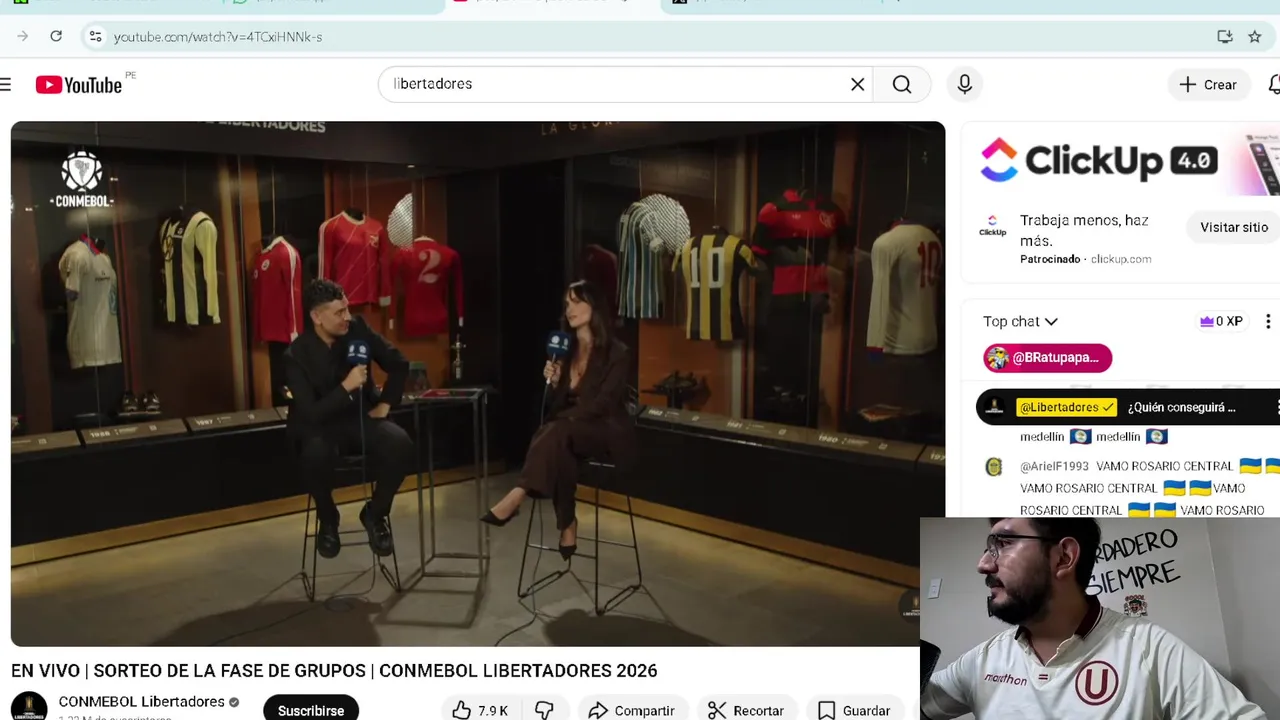Click Recortar to clip the video
Screen dimensions: 1280x720
(746, 710)
